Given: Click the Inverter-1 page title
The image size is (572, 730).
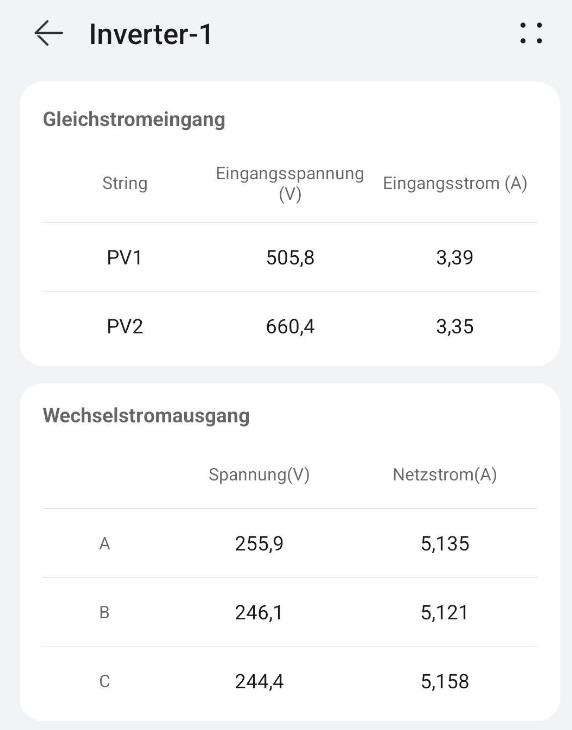Looking at the screenshot, I should [150, 34].
